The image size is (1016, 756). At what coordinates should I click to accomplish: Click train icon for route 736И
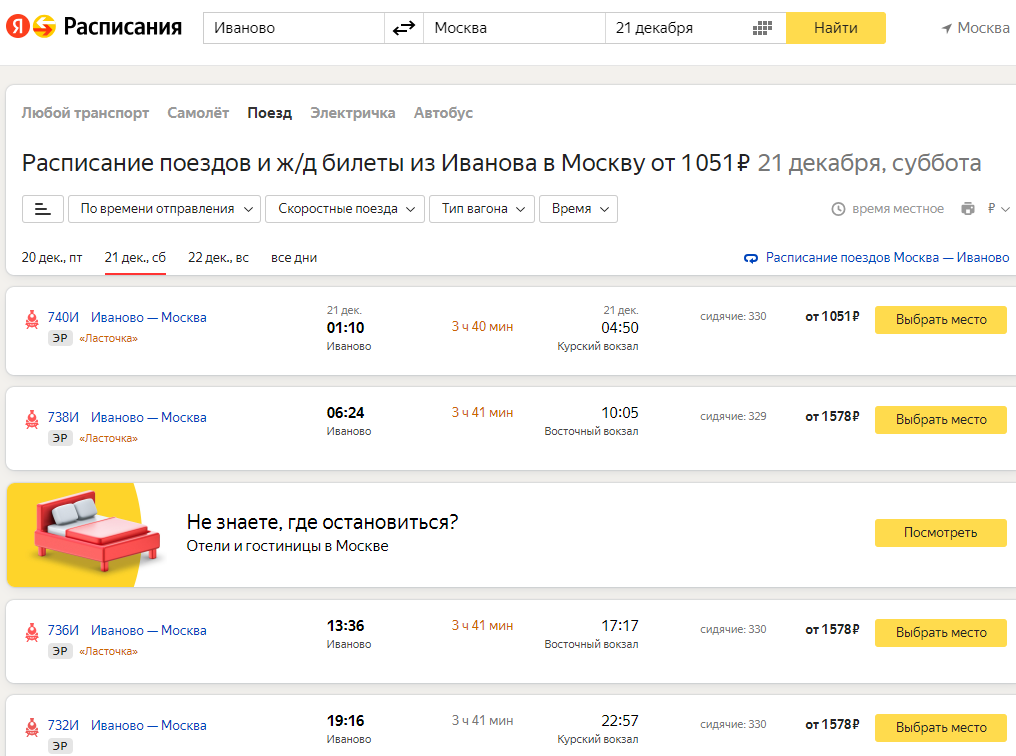(32, 632)
